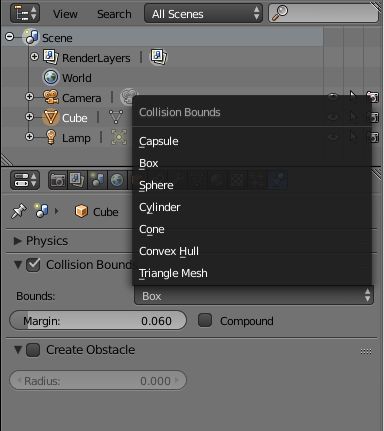Collapse the Scene tree node
Image resolution: width=384 pixels, height=431 pixels.
tap(10, 36)
